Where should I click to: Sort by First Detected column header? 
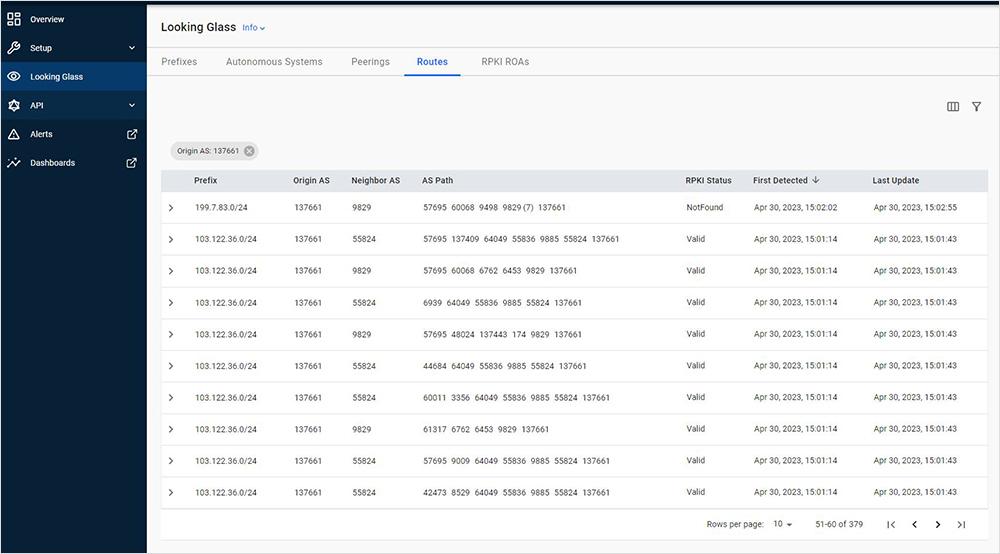pyautogui.click(x=780, y=181)
